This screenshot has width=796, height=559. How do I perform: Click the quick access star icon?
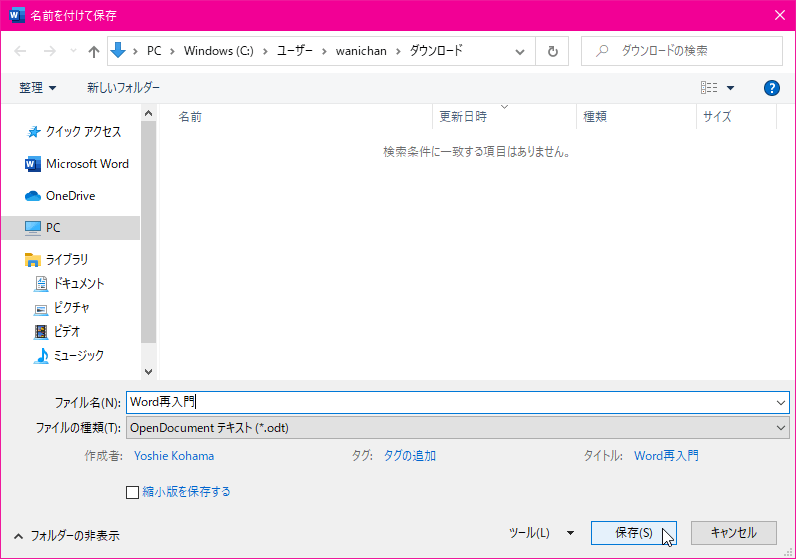[34, 132]
